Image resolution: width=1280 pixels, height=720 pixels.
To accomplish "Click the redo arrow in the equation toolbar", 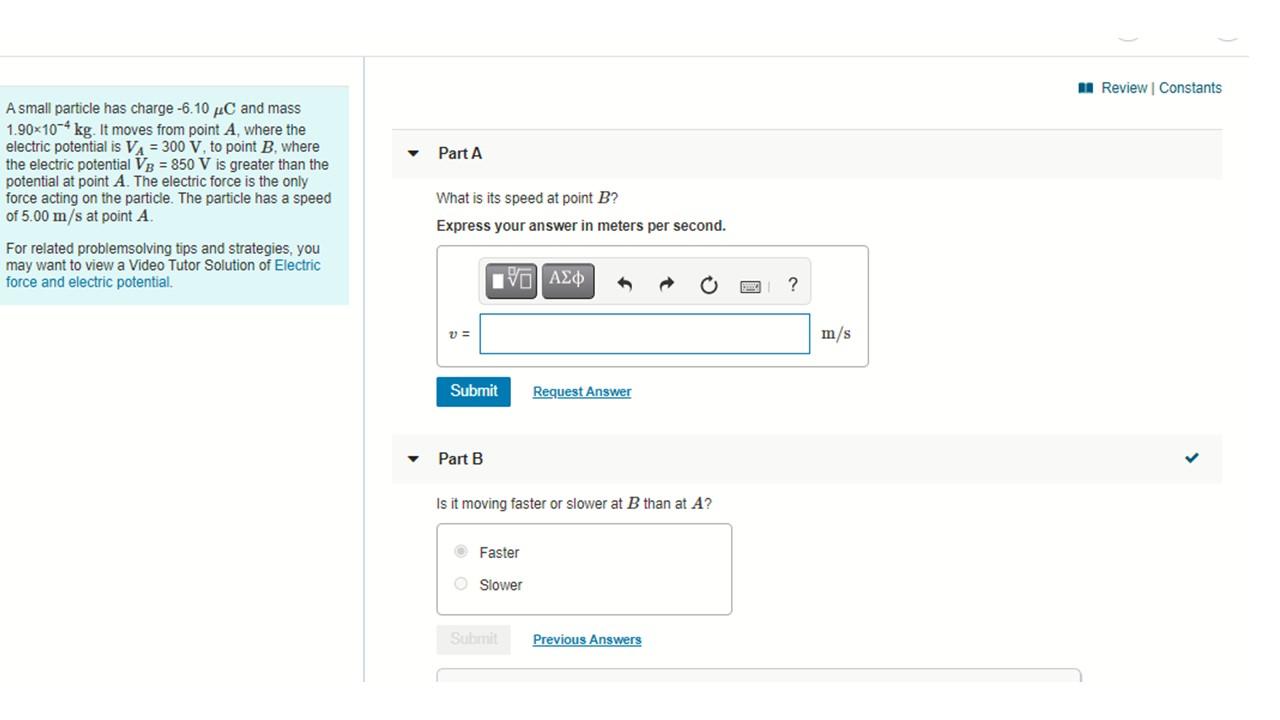I will click(x=666, y=284).
